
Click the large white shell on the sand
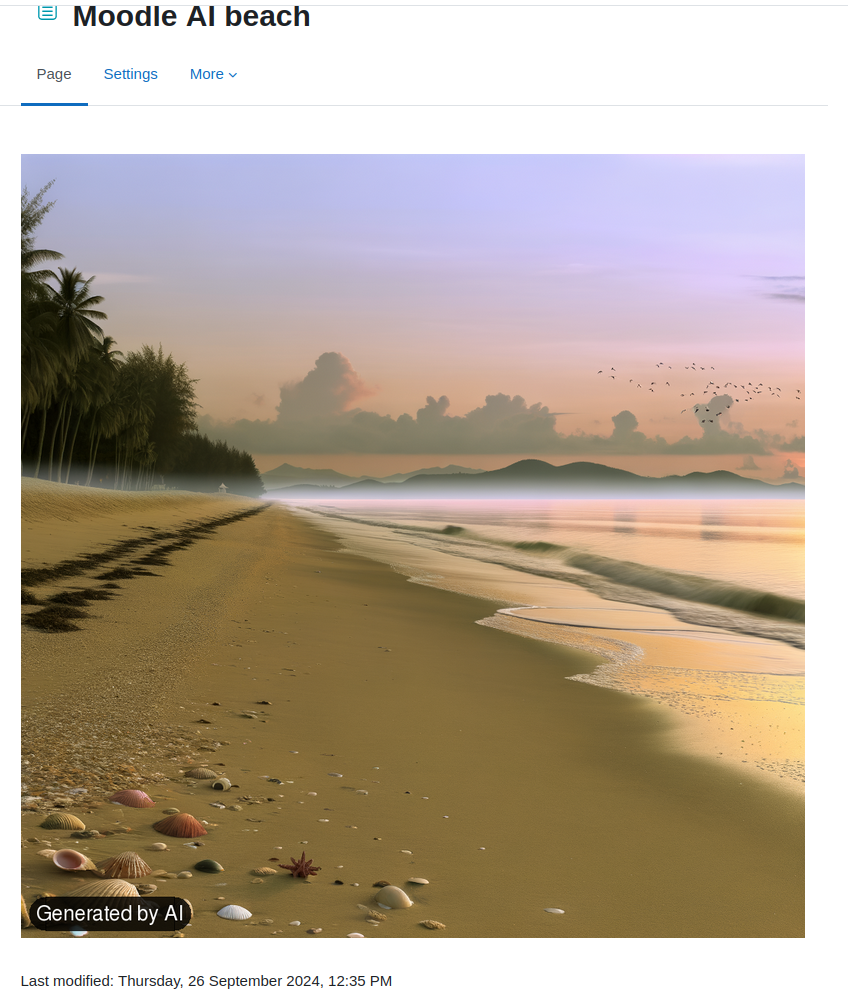pyautogui.click(x=235, y=913)
